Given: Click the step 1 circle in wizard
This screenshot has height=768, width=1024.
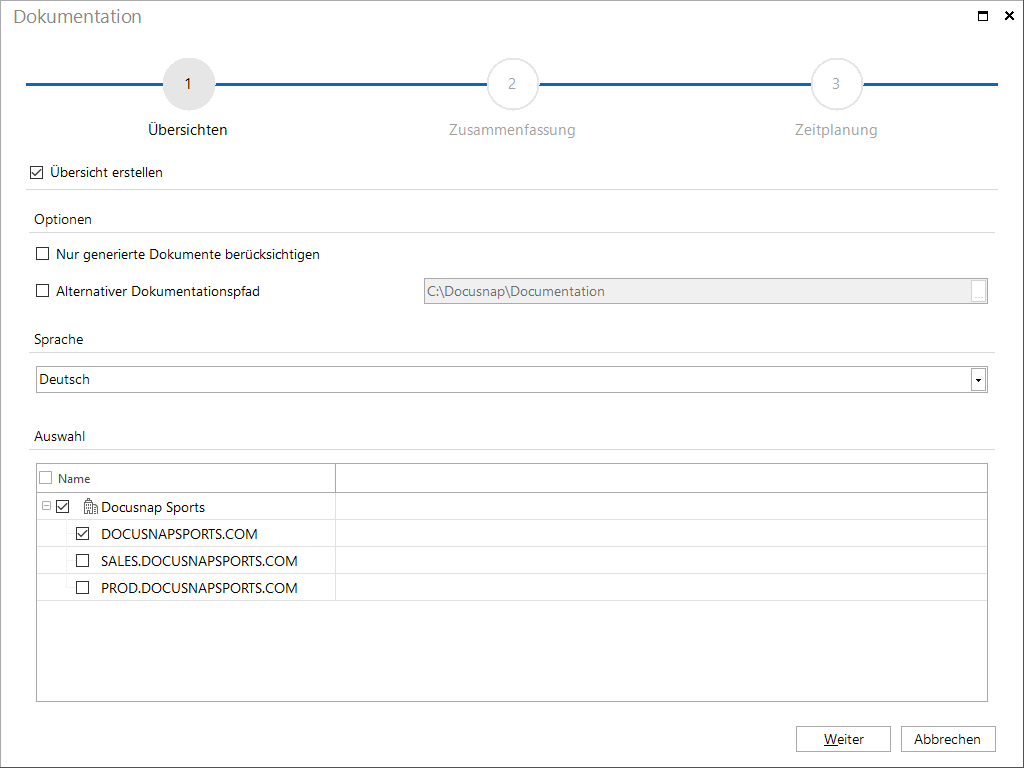Looking at the screenshot, I should pyautogui.click(x=189, y=84).
